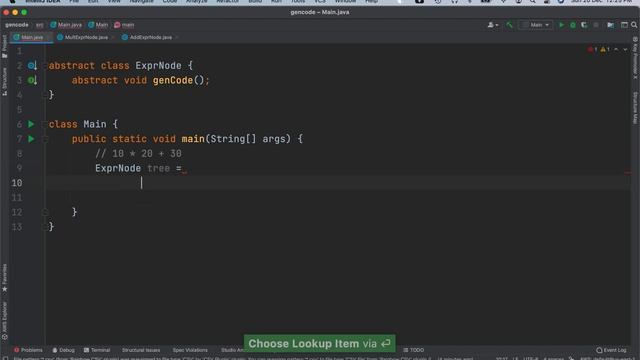640x360 pixels.
Task: Start debugging with the green bug icon
Action: [573, 25]
